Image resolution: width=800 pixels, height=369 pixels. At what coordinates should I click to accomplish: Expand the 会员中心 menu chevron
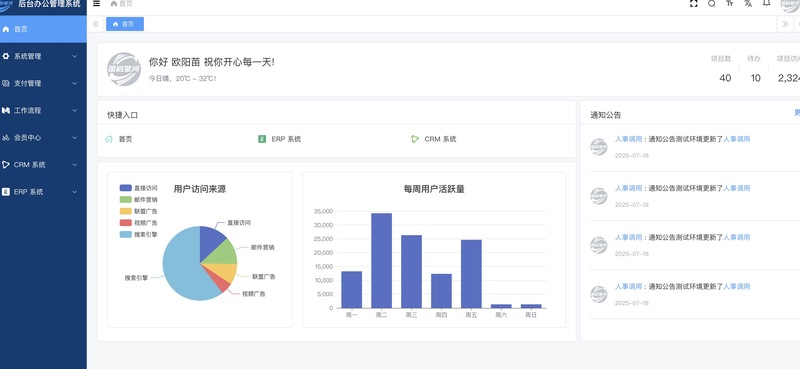click(x=74, y=137)
